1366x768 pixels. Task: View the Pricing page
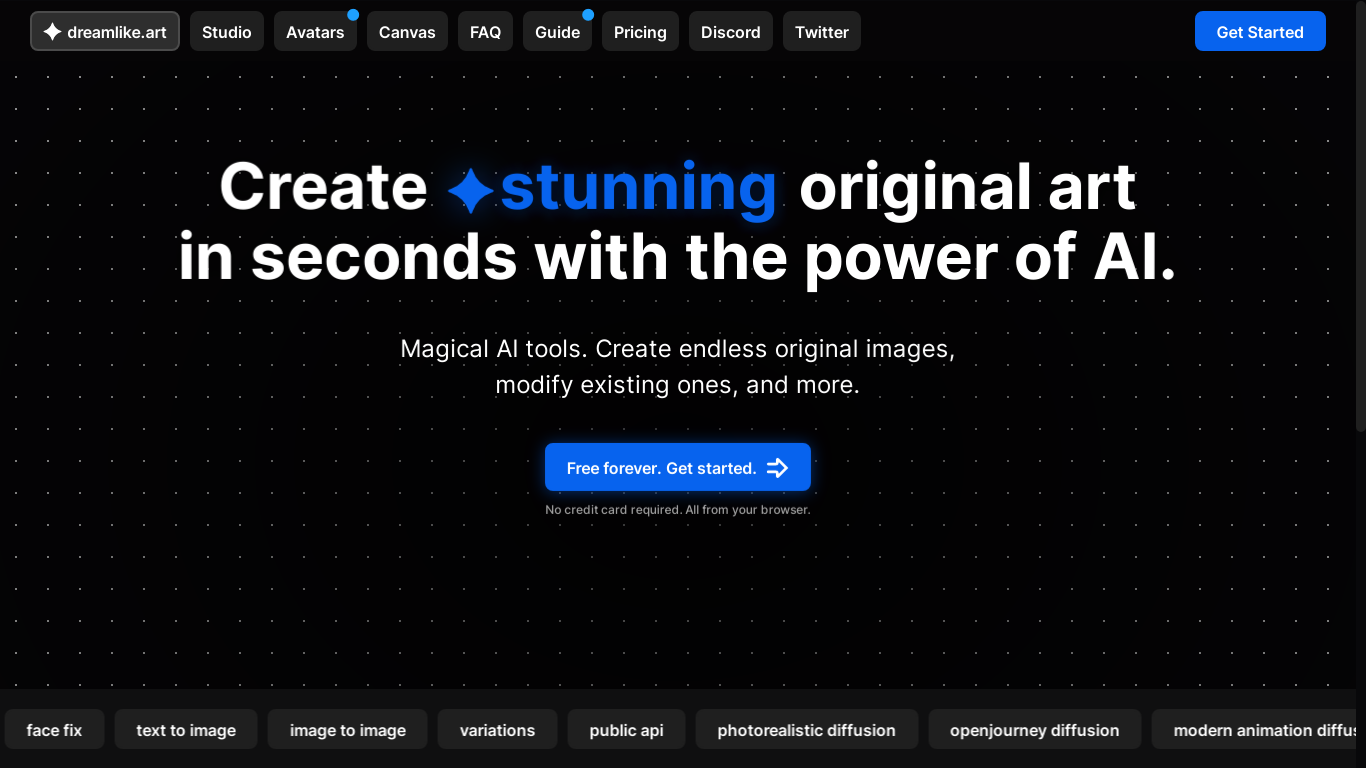(640, 32)
